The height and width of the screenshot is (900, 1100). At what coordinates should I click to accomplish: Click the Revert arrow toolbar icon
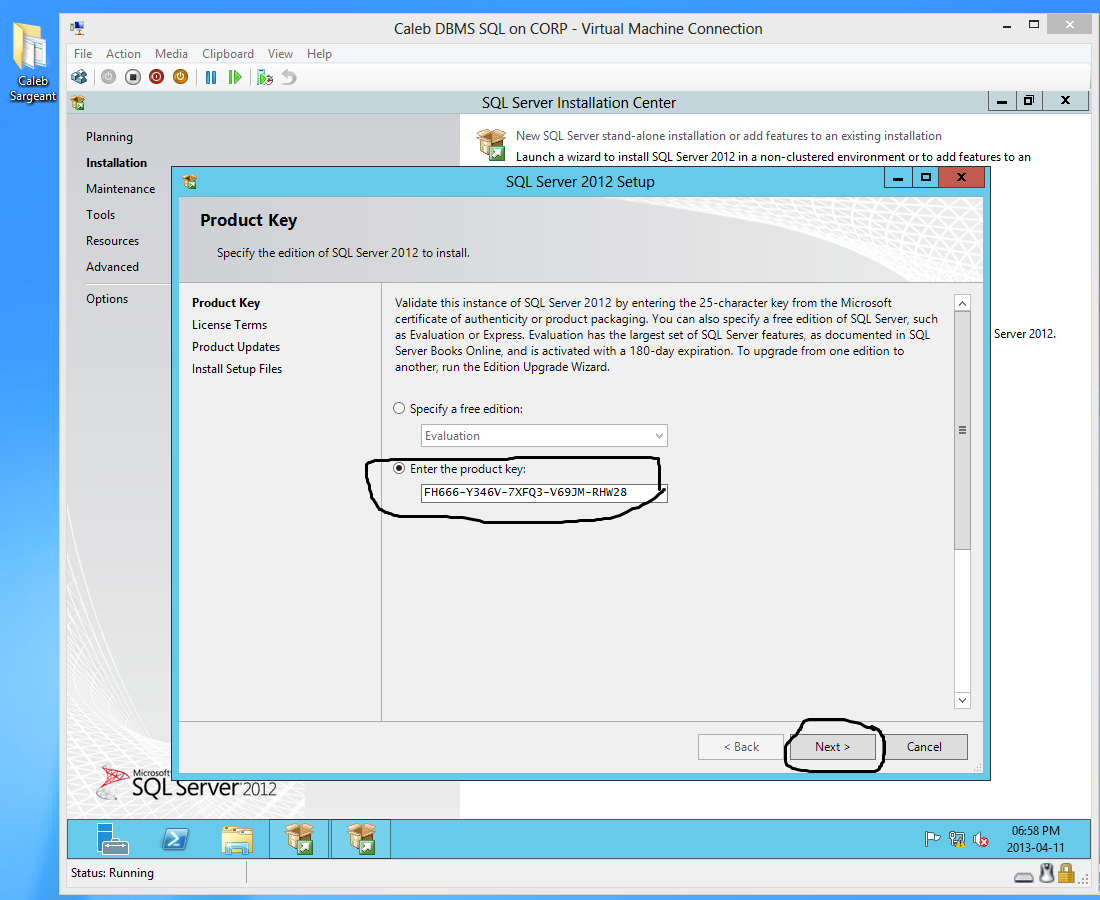coord(289,77)
